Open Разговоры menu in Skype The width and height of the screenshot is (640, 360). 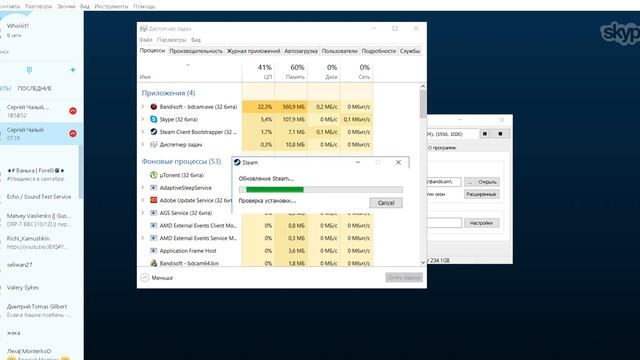pos(38,7)
